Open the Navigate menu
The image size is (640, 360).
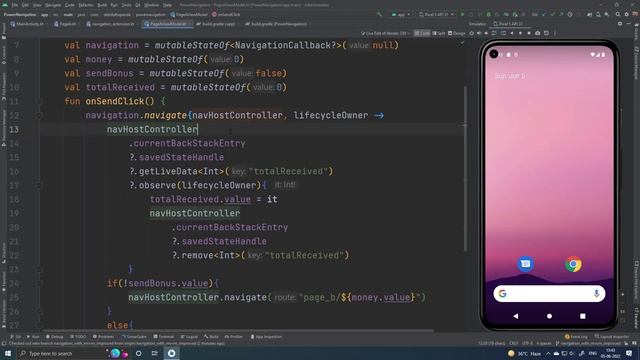pyautogui.click(x=53, y=5)
